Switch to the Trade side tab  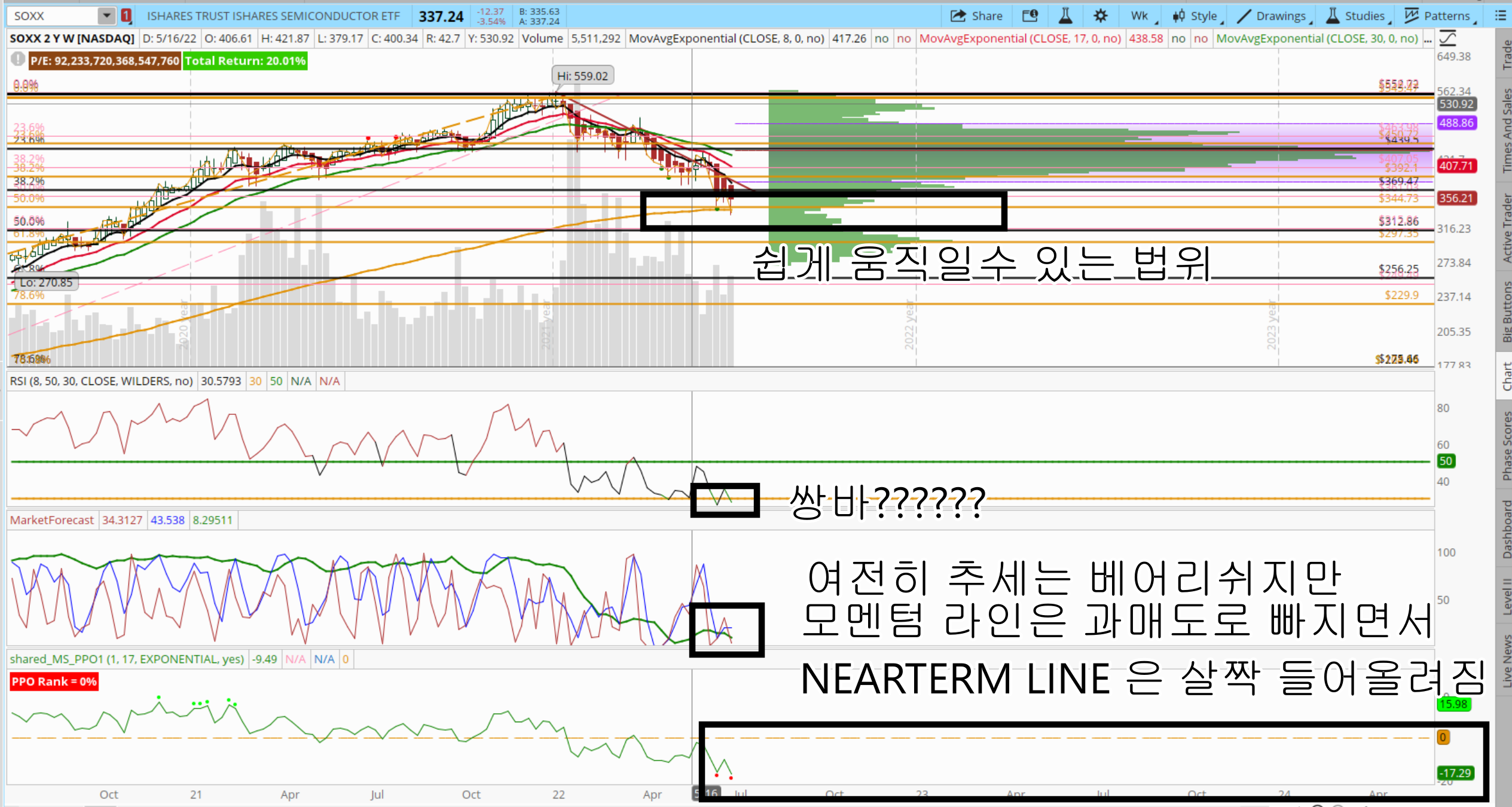(1505, 55)
